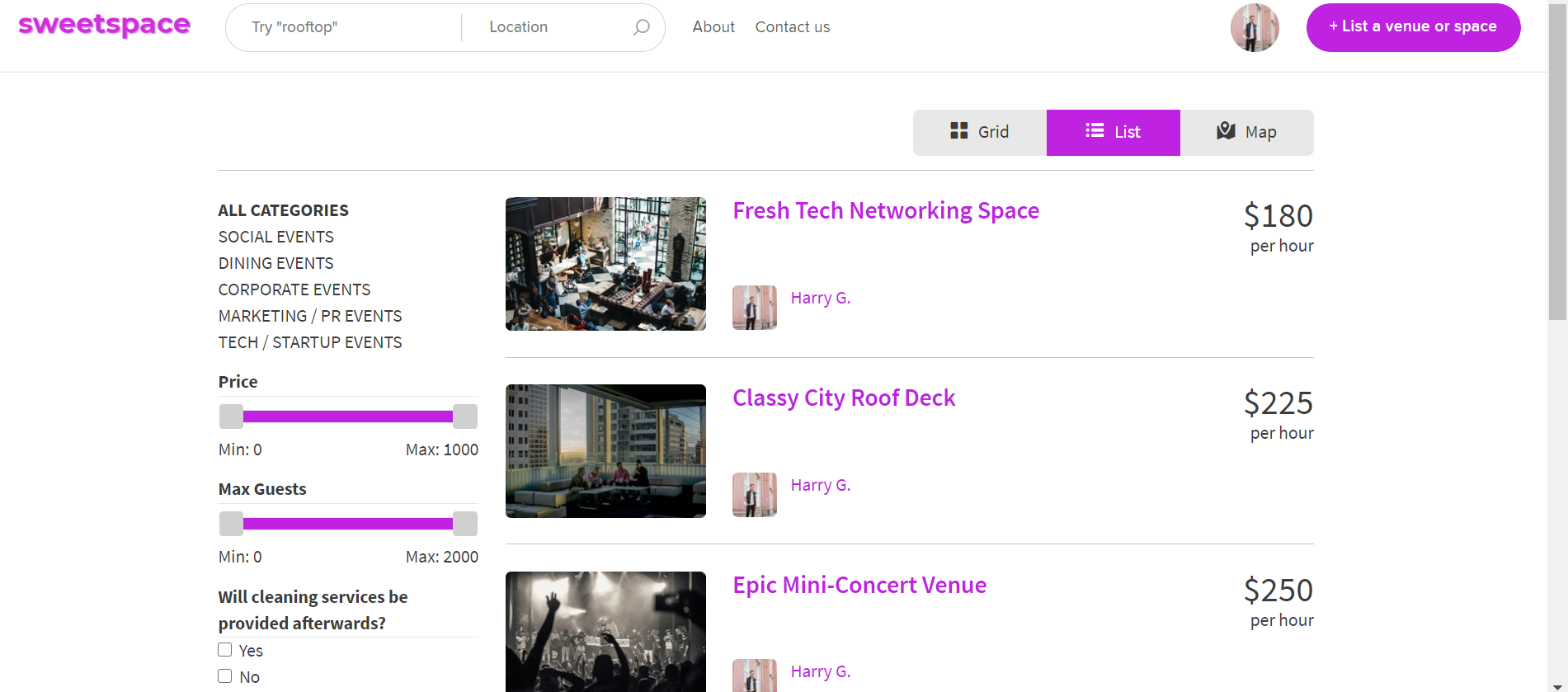Open the Epic Mini-Concert Venue photo
Viewport: 1568px width, 692px height.
[x=605, y=632]
